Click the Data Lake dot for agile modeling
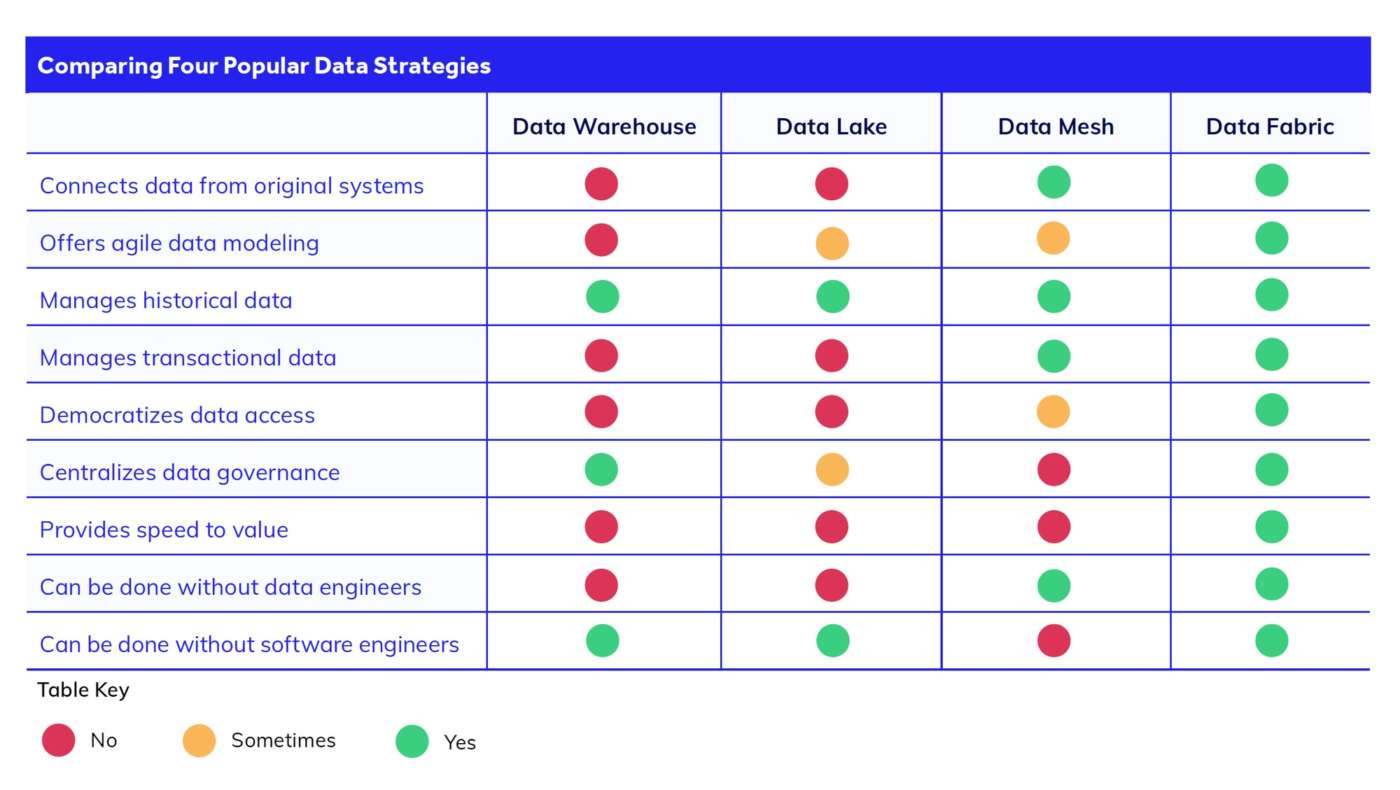The image size is (1400, 790). [832, 243]
